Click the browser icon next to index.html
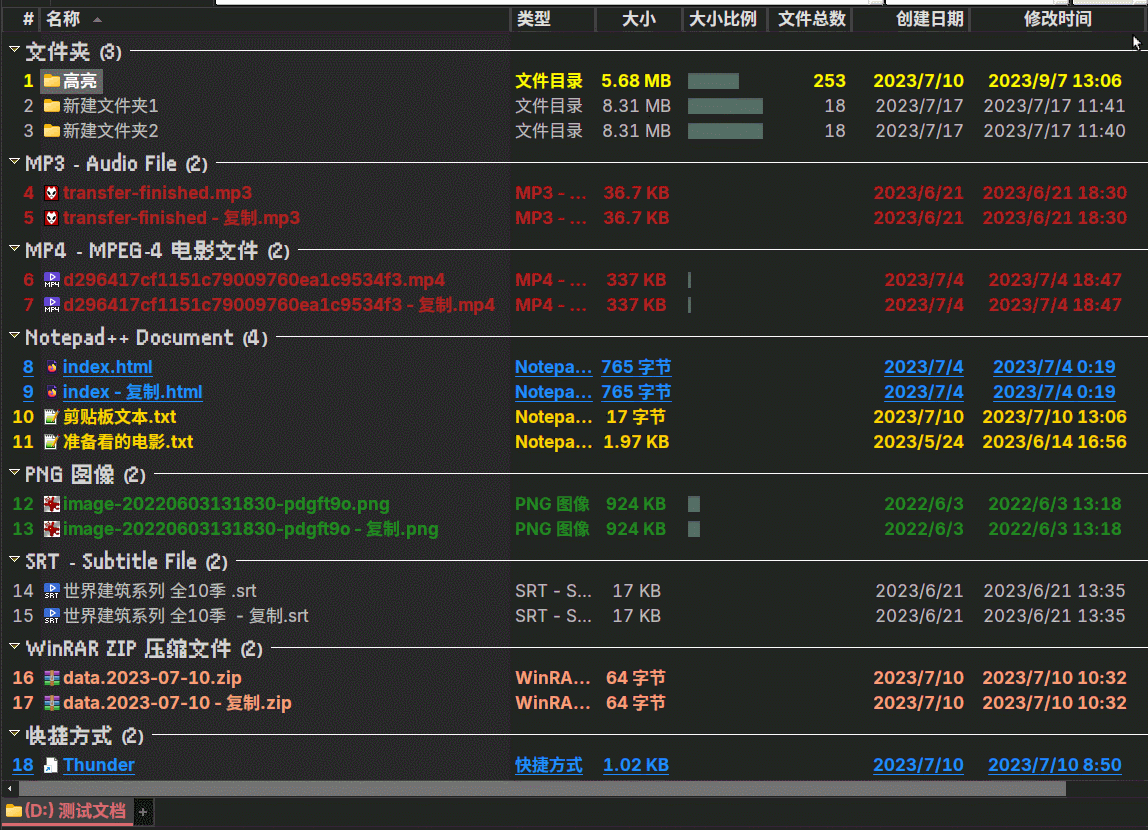Screen dimensions: 1148x830 (51, 367)
